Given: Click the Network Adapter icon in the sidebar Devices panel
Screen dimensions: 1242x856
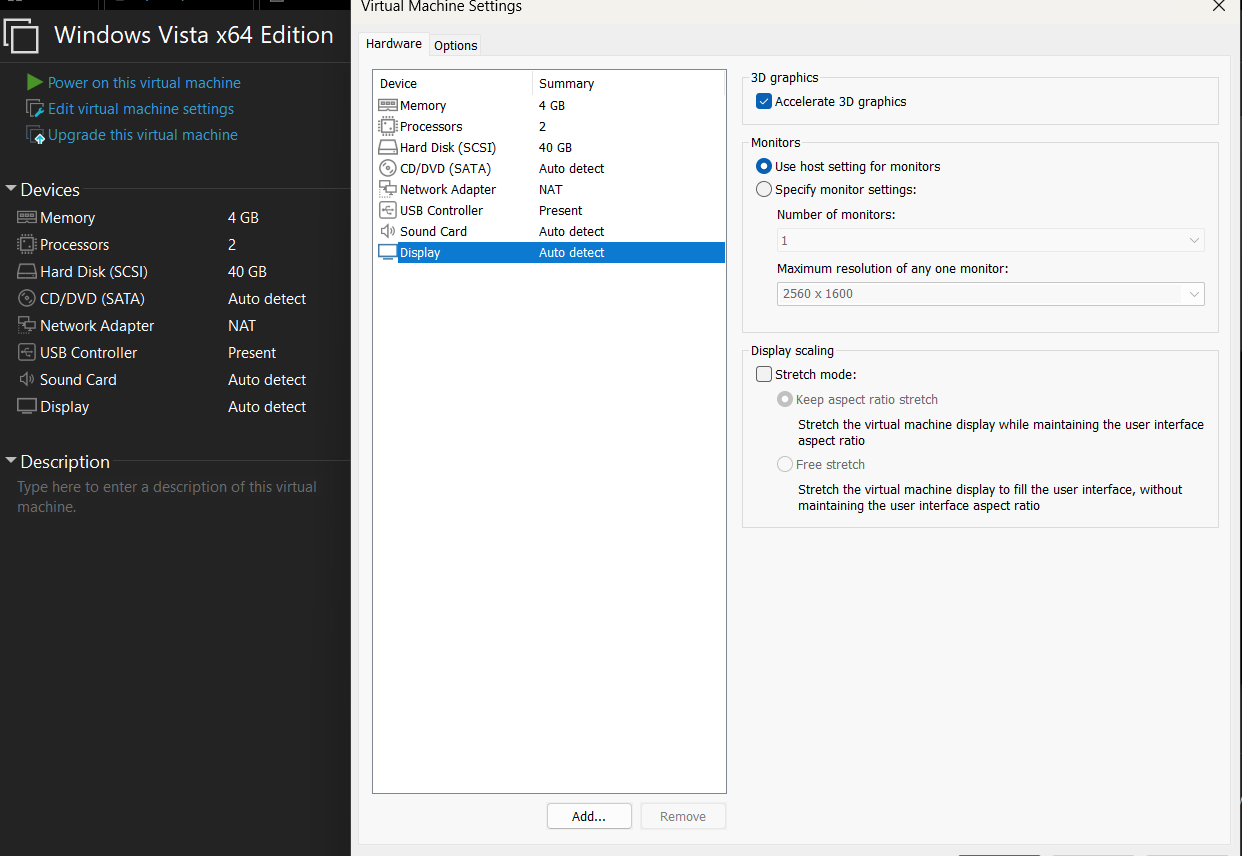Looking at the screenshot, I should coord(26,325).
